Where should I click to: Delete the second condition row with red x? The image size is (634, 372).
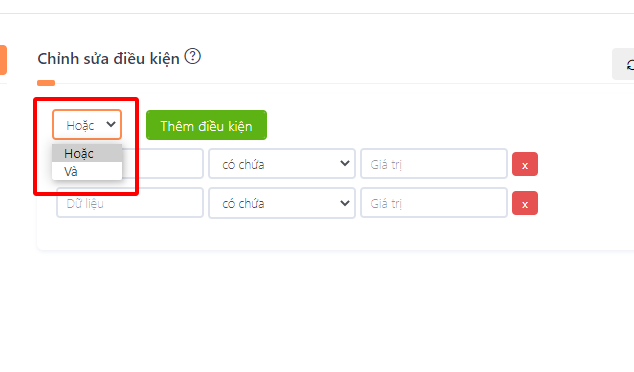pos(525,203)
